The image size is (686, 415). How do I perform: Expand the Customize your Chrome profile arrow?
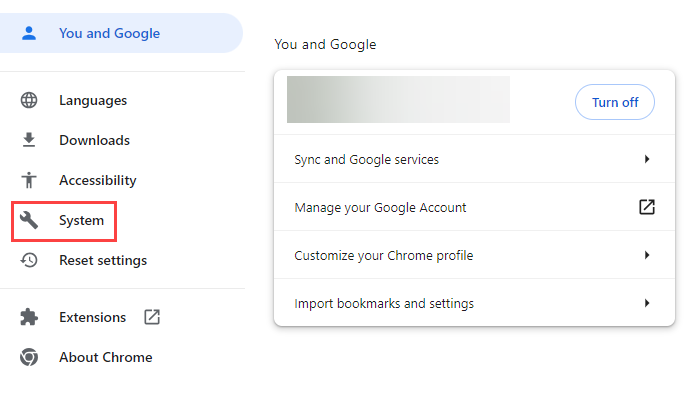coord(647,255)
